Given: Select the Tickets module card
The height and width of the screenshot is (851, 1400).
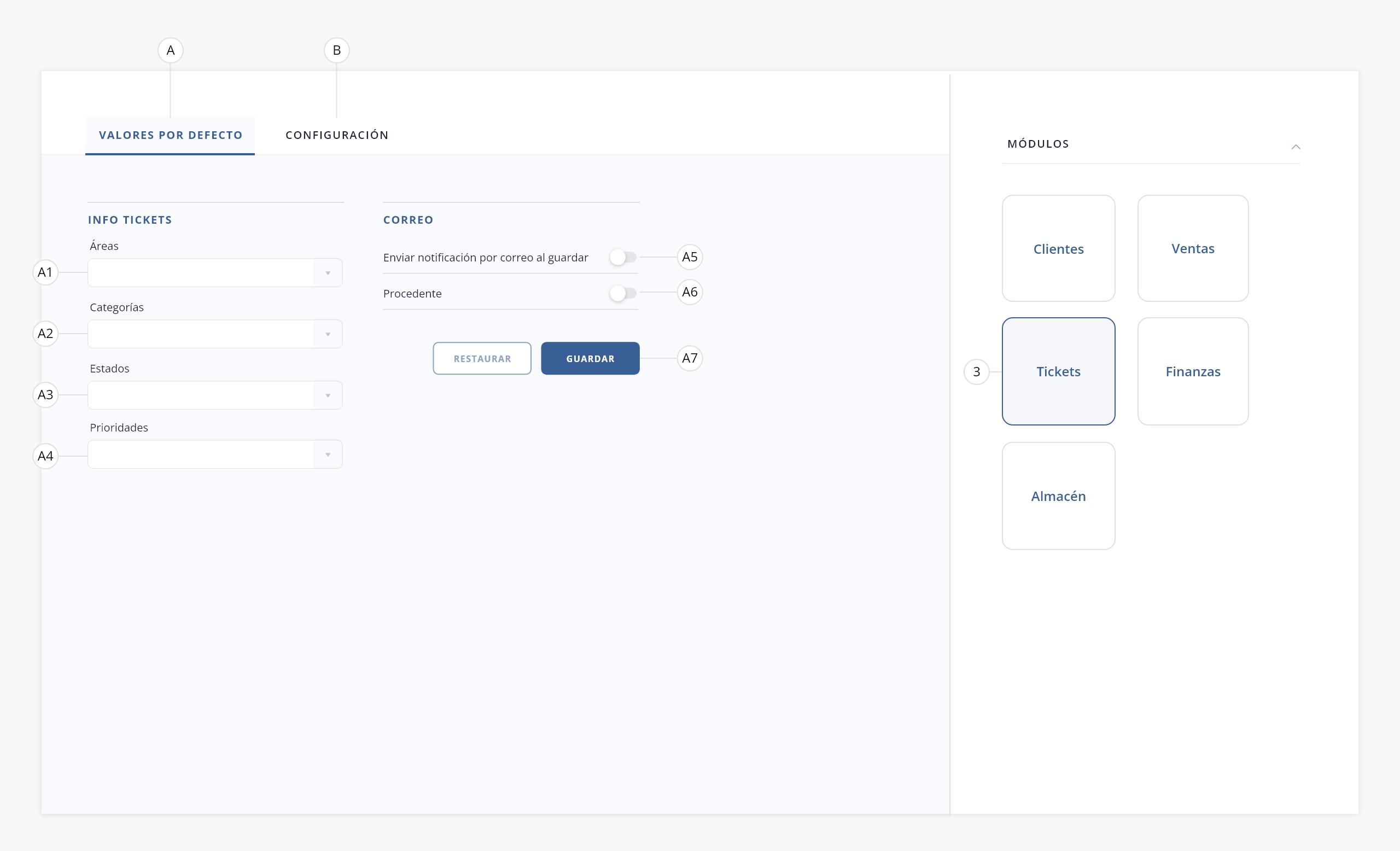Looking at the screenshot, I should click(1058, 371).
